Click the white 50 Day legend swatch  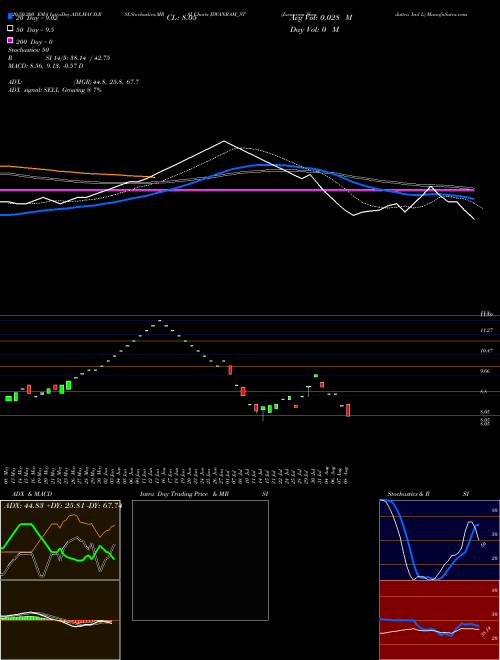click(x=10, y=29)
